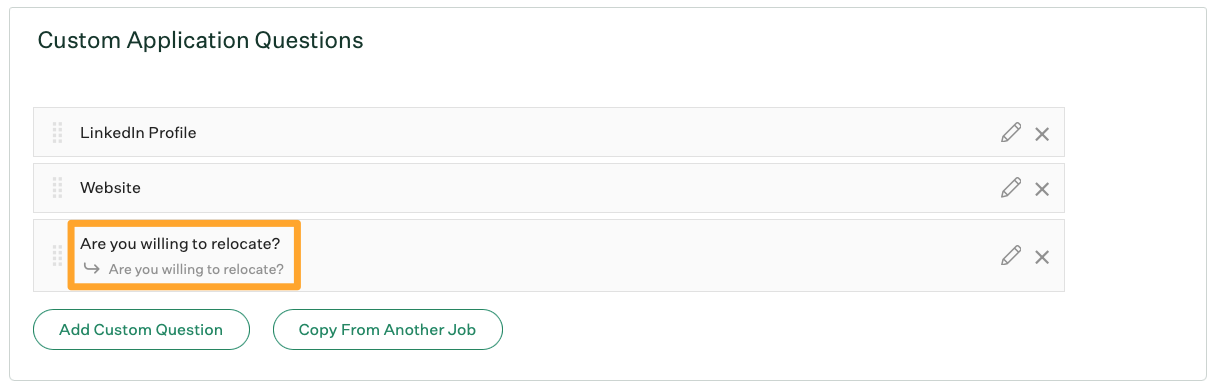Click the relocate row drag handle

pyautogui.click(x=57, y=256)
